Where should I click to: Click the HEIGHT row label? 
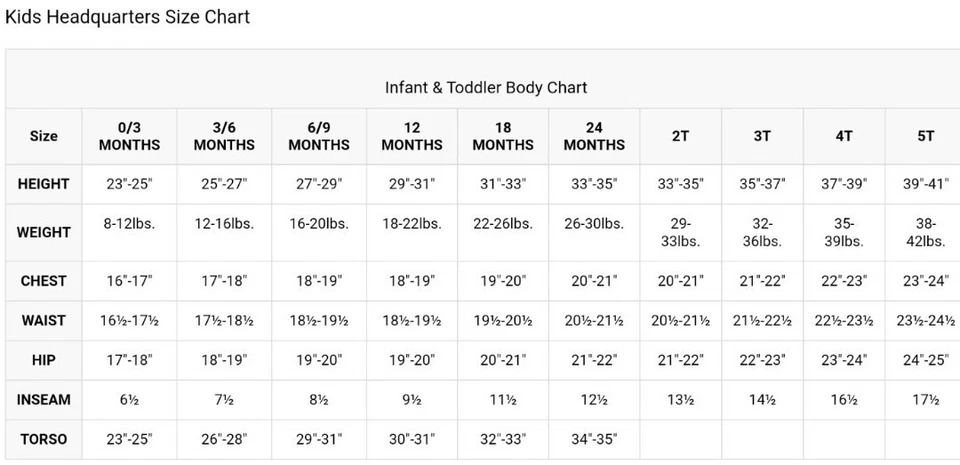coord(44,184)
